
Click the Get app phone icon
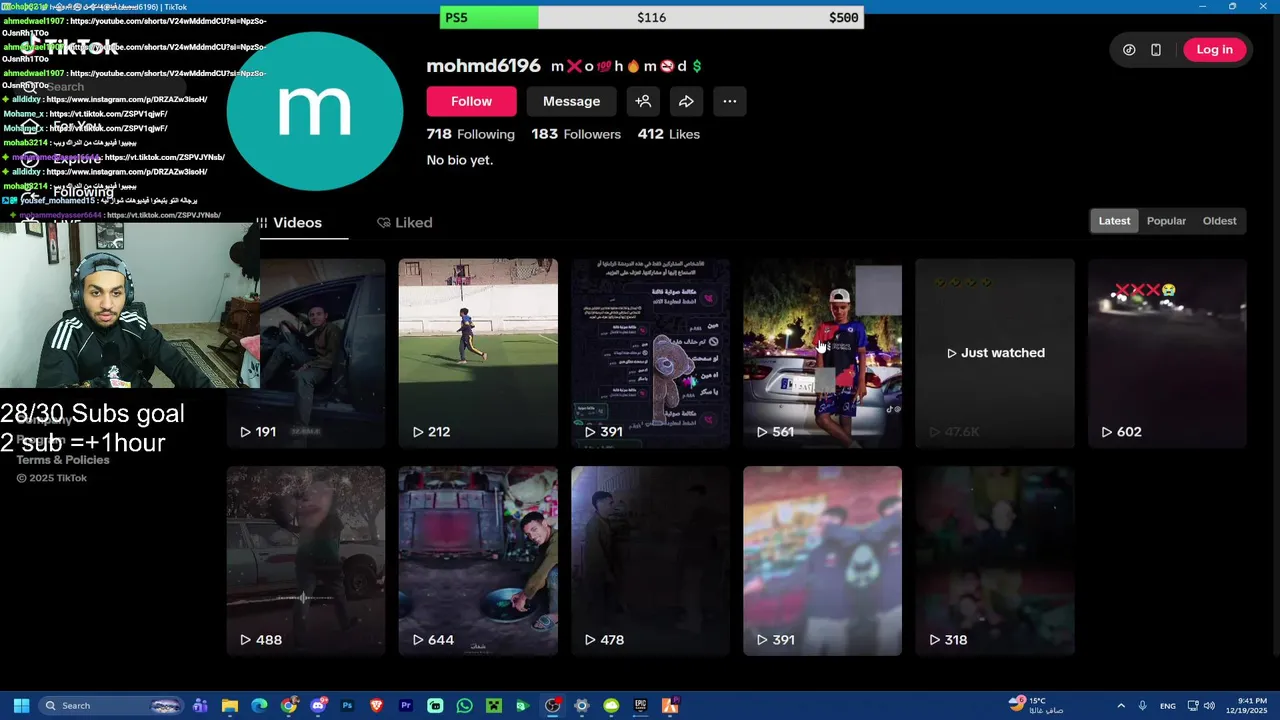(1156, 49)
